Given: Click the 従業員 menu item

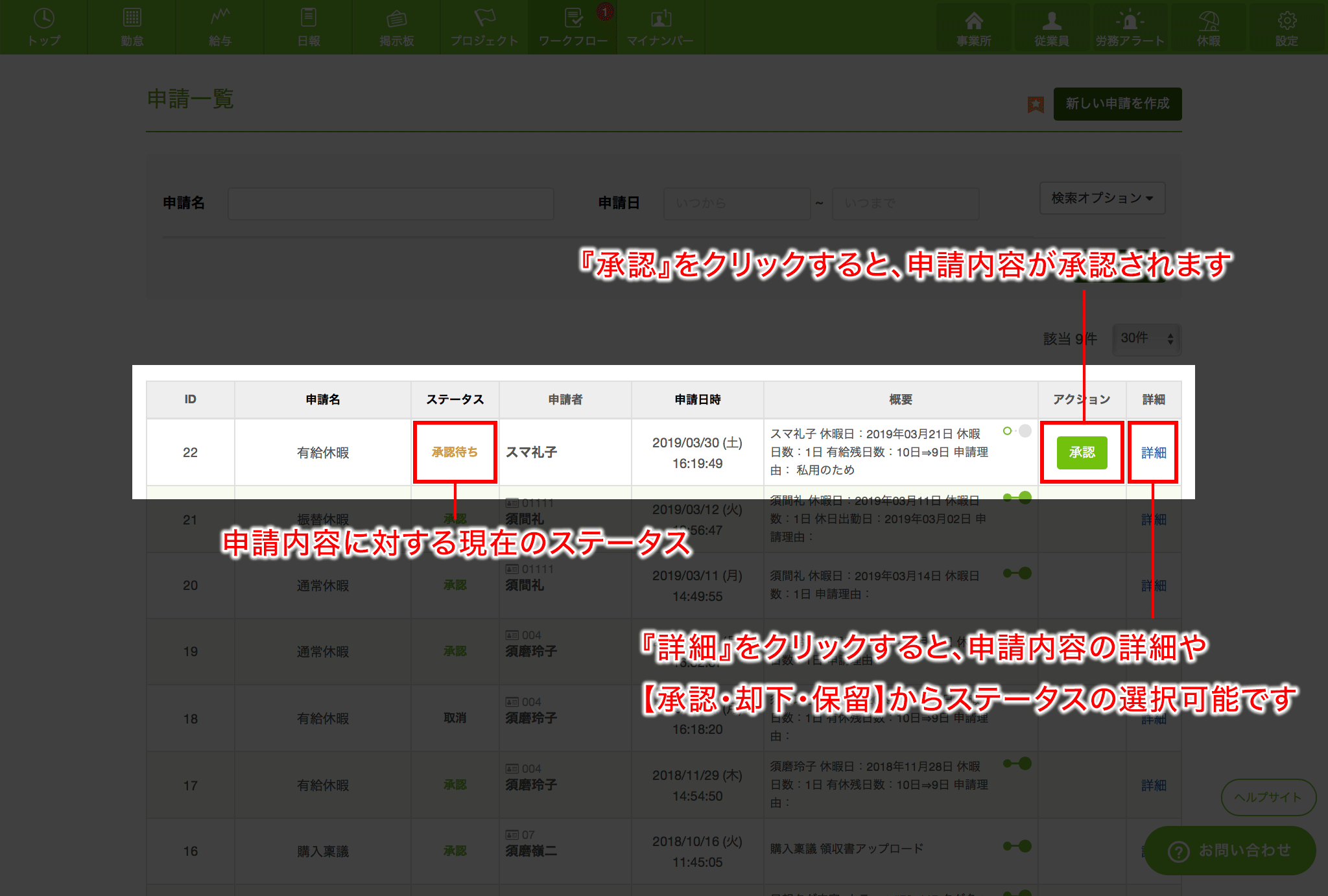Looking at the screenshot, I should [x=1050, y=25].
